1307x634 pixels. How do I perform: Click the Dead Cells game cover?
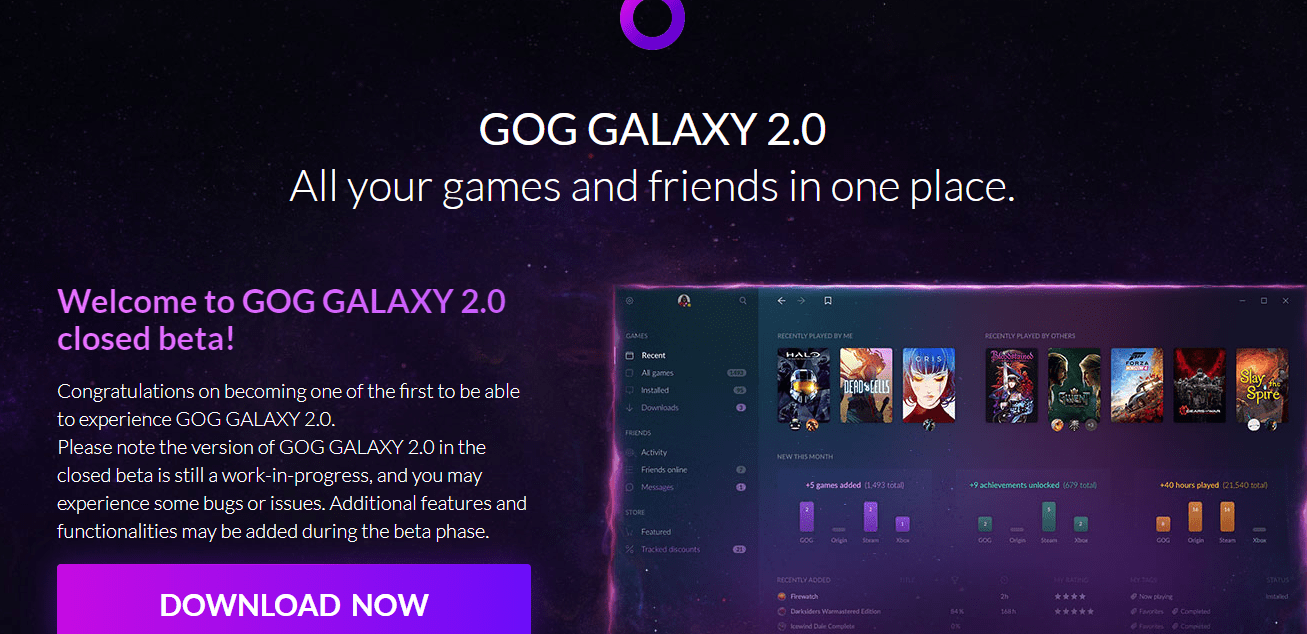coord(866,385)
